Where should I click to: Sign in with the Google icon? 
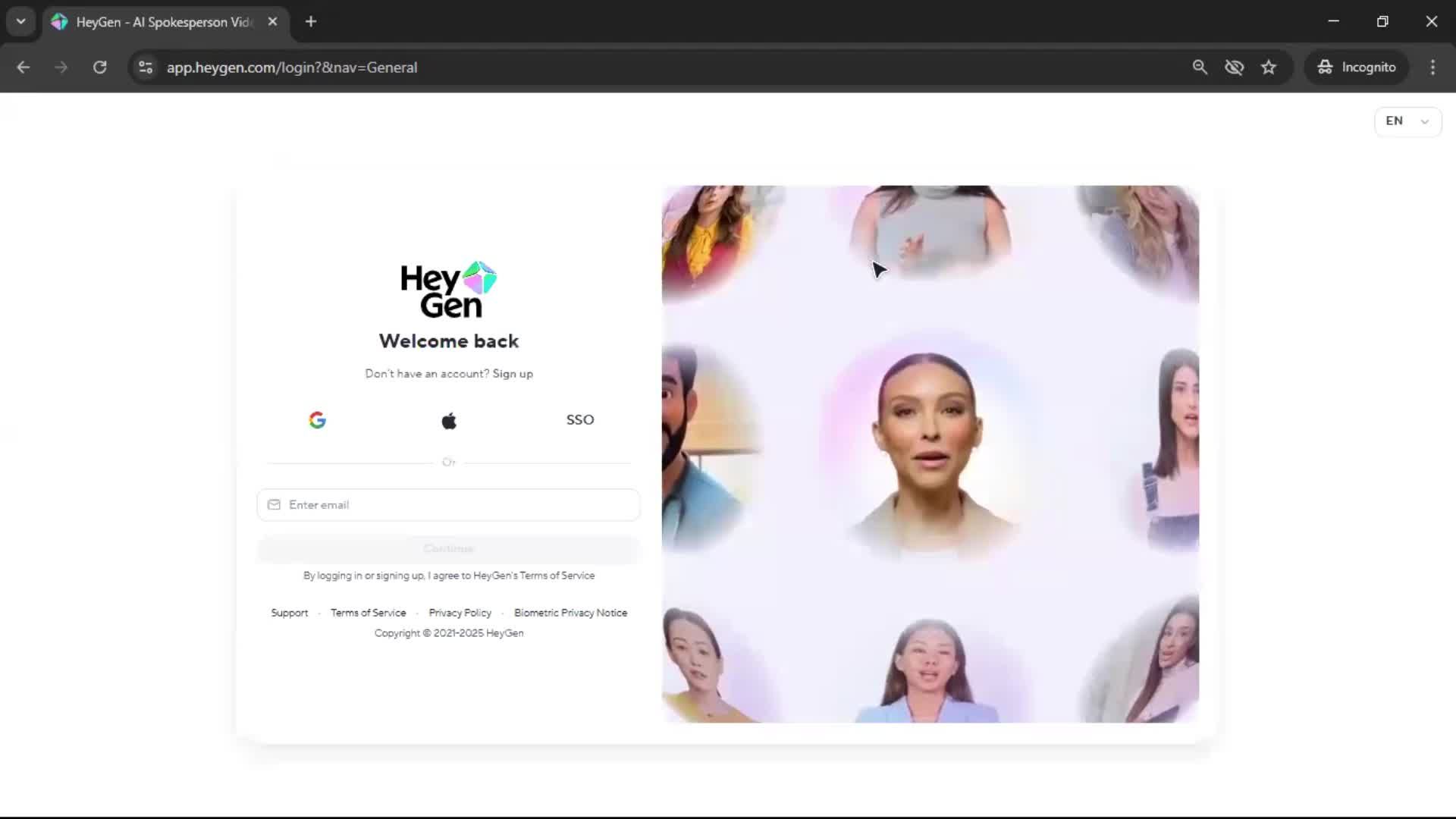coord(317,420)
